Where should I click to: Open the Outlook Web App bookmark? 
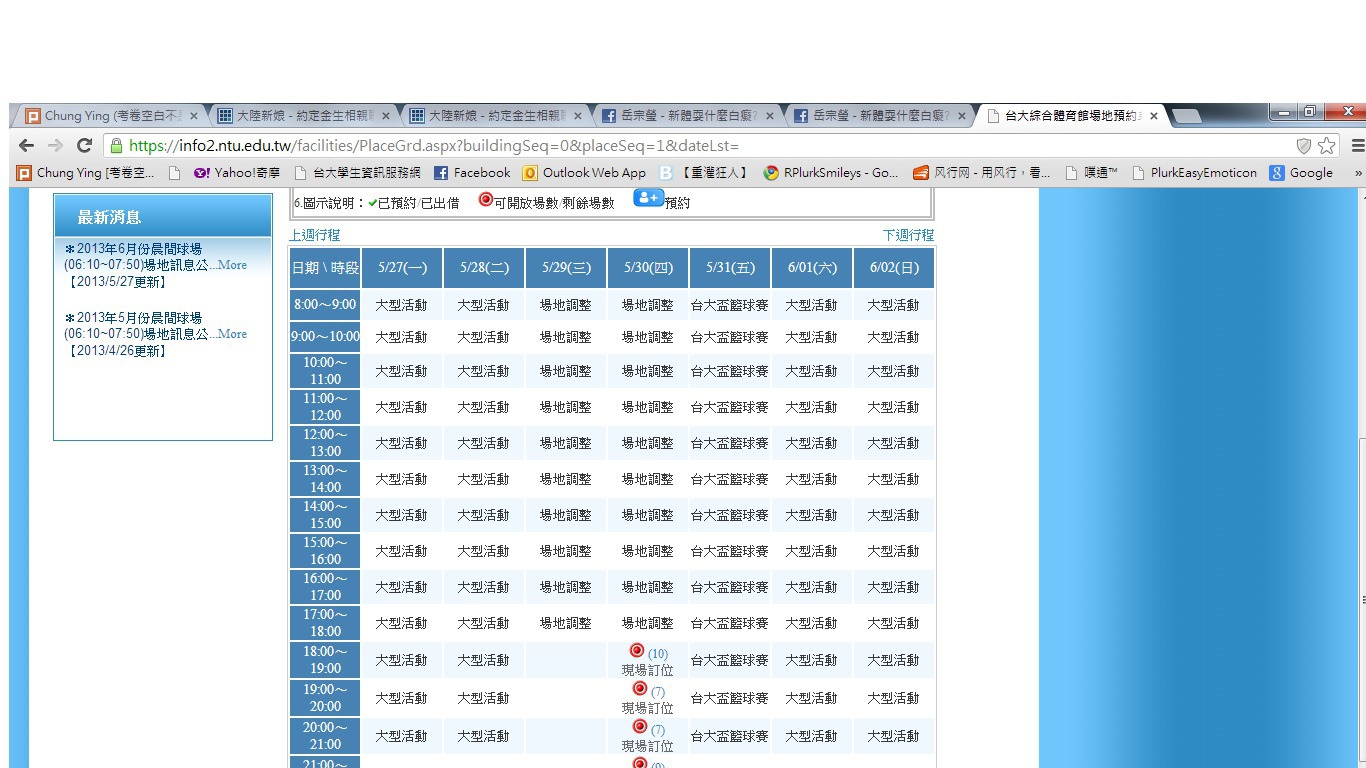[584, 173]
